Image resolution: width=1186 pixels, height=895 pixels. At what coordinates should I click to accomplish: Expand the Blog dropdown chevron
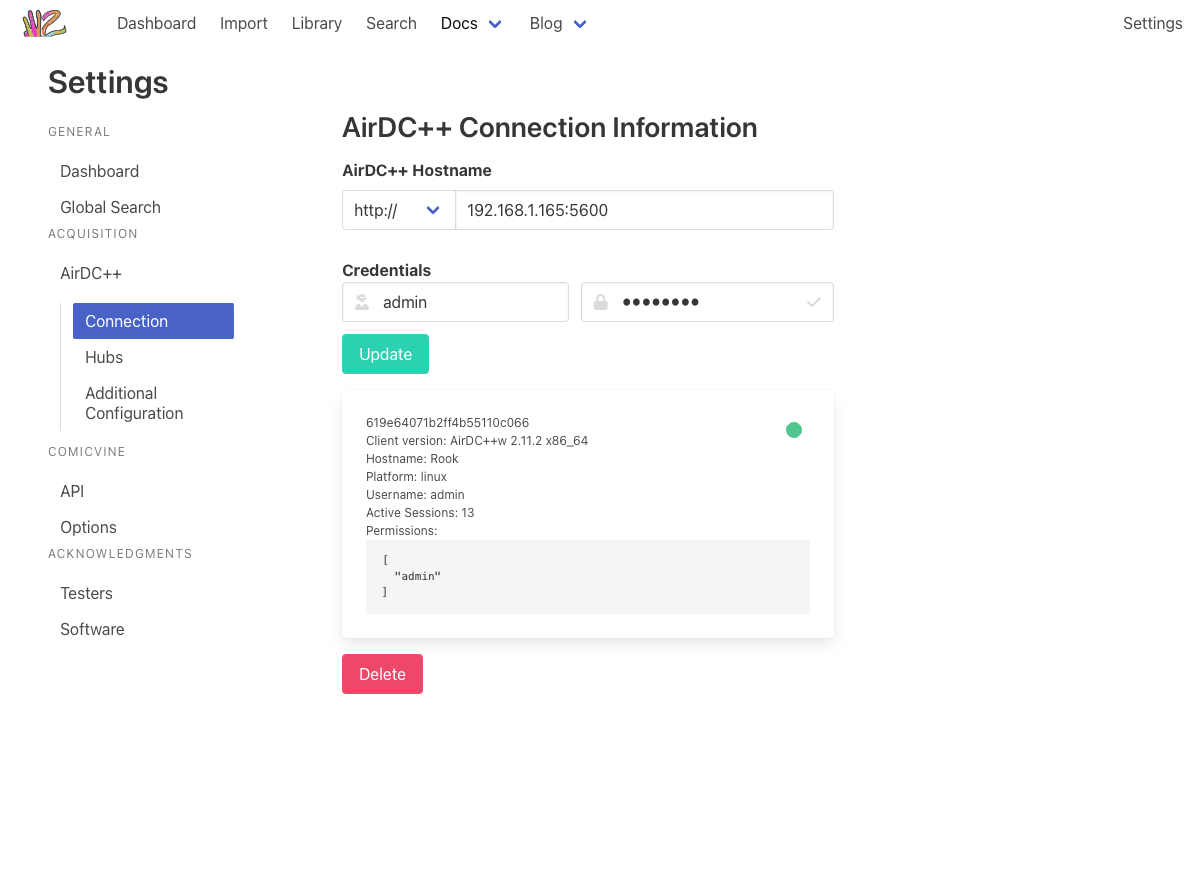click(580, 24)
